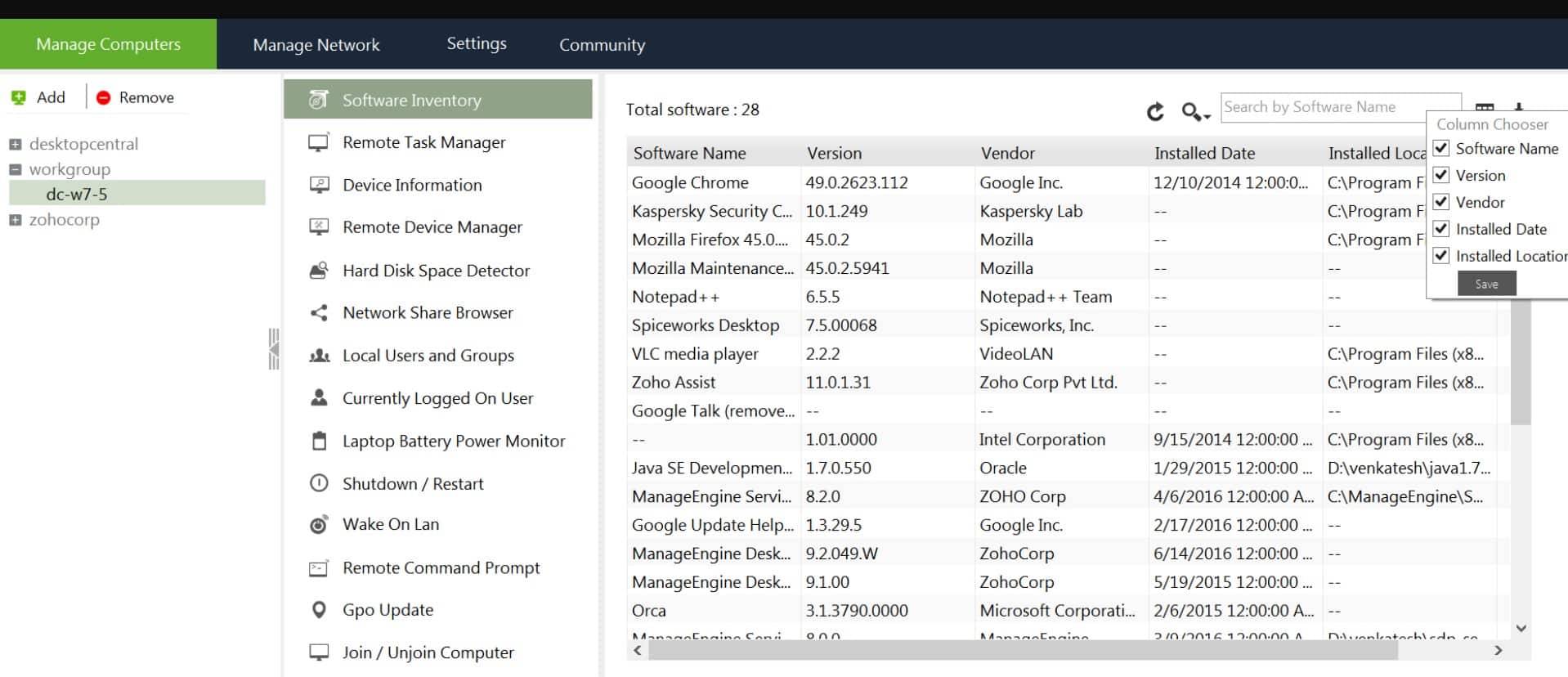Click the green Add computer icon

click(18, 97)
